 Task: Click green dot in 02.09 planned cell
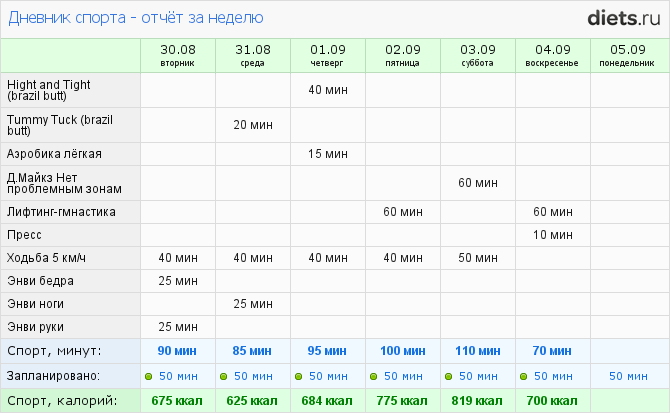click(373, 376)
